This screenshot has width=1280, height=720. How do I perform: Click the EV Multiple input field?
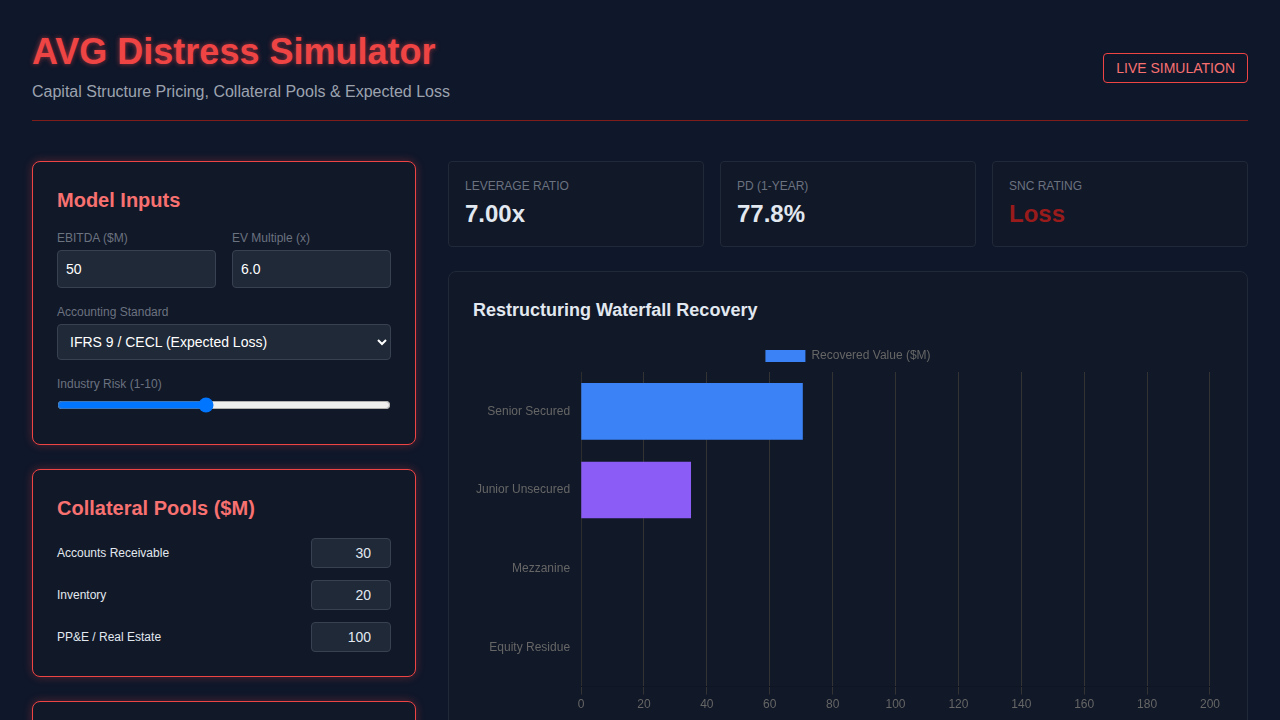click(x=311, y=269)
